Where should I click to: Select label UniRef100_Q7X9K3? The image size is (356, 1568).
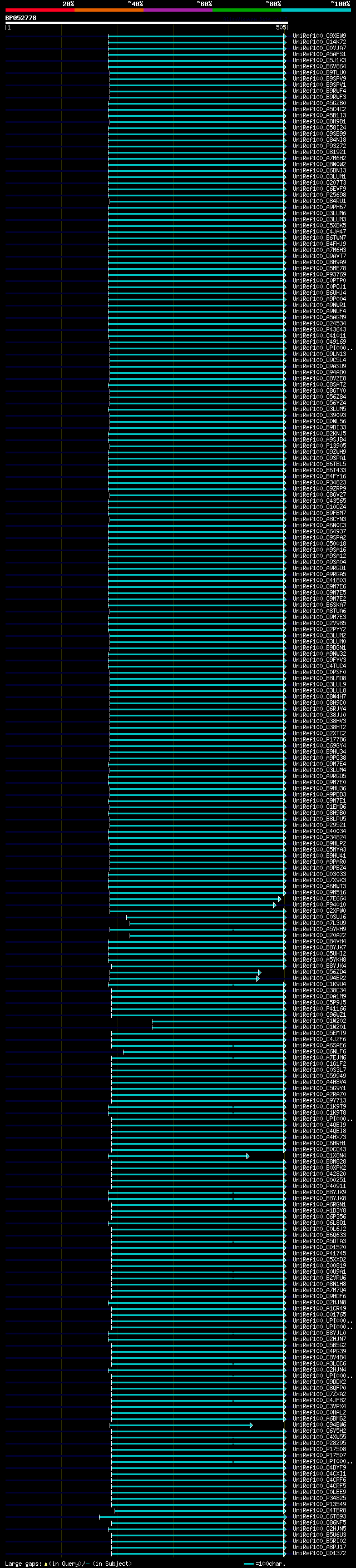pyautogui.click(x=319, y=880)
